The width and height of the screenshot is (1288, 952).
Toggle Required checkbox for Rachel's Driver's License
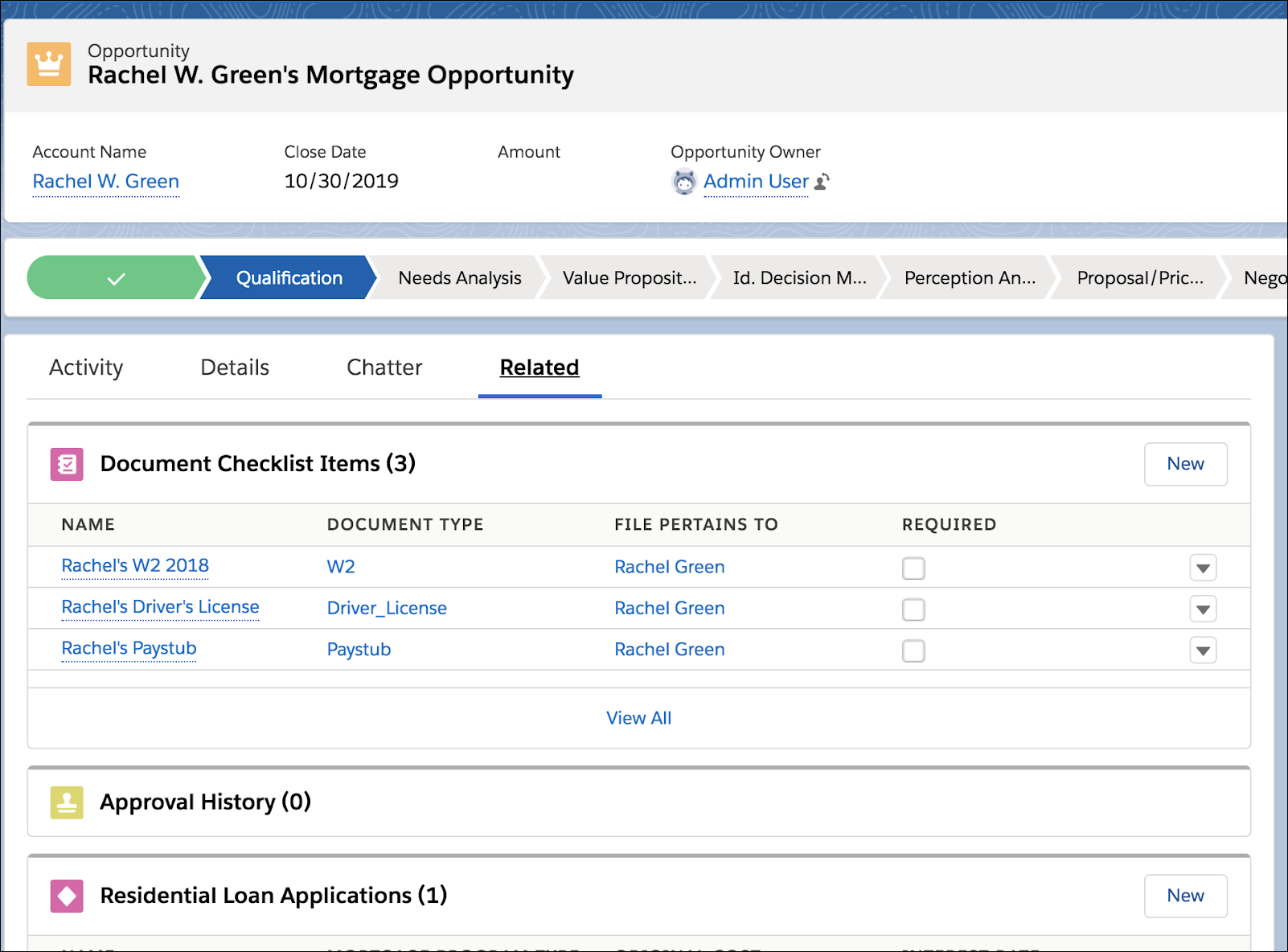point(913,609)
